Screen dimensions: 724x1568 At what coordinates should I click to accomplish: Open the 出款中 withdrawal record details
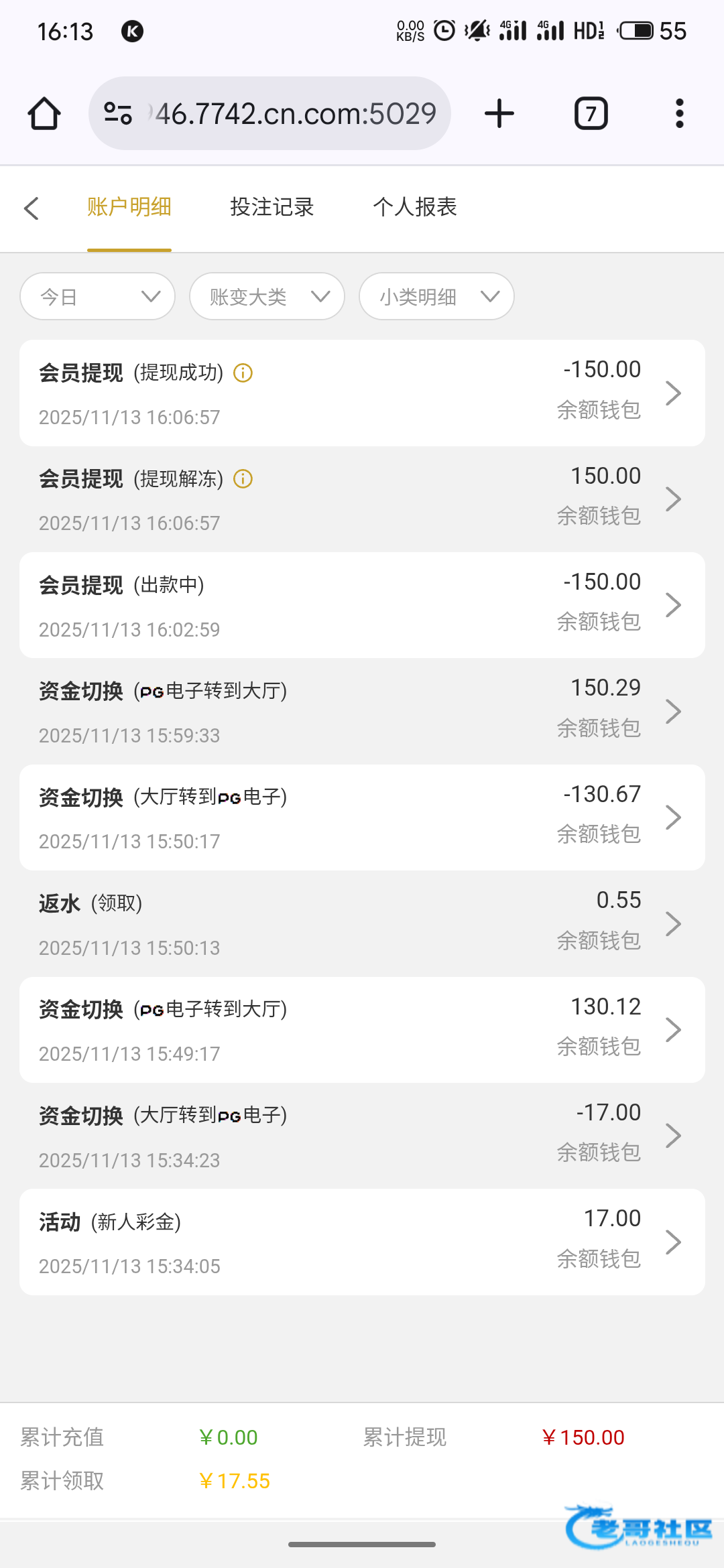point(362,605)
